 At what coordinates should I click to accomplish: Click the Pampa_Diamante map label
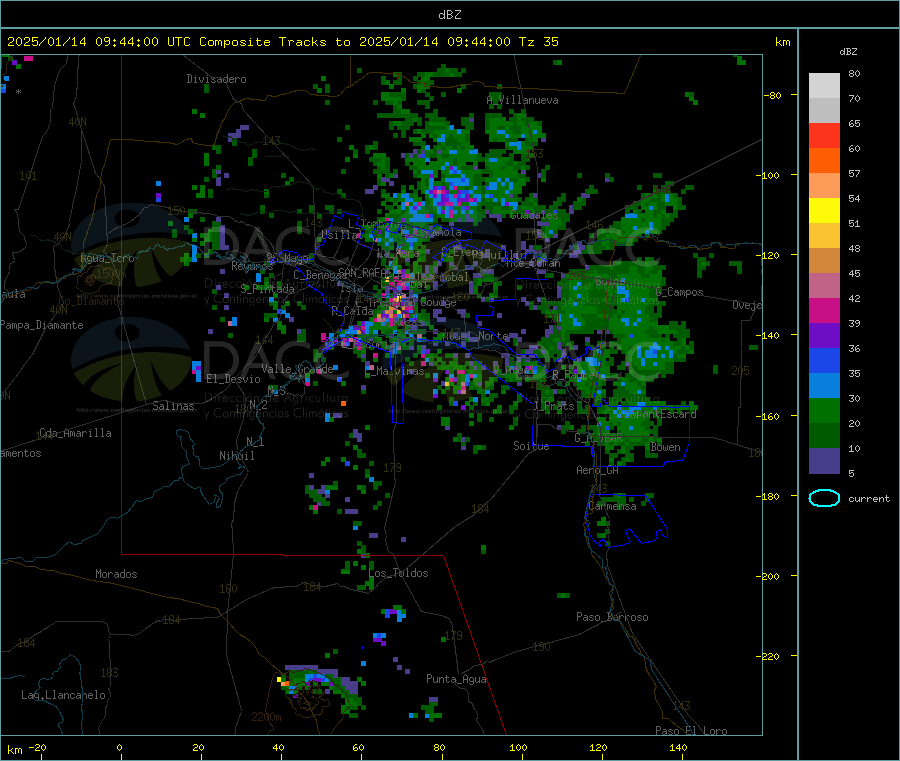[x=42, y=325]
